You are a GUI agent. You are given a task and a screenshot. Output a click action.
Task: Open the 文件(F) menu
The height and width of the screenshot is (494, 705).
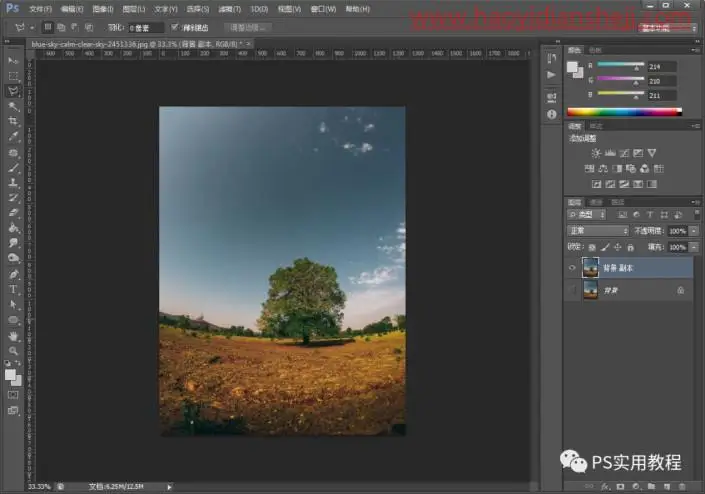40,9
